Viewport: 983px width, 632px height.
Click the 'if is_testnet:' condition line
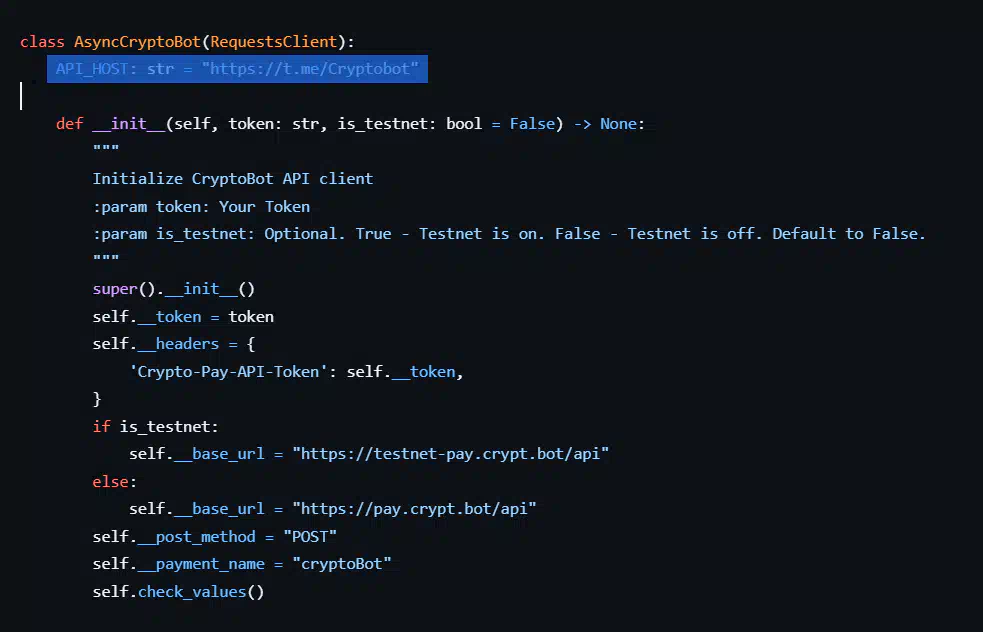(x=155, y=427)
